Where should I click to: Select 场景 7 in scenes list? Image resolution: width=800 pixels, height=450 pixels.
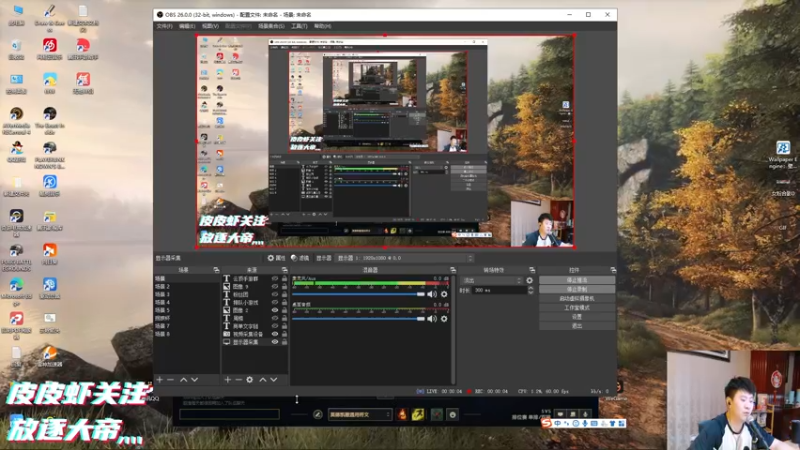pos(187,326)
